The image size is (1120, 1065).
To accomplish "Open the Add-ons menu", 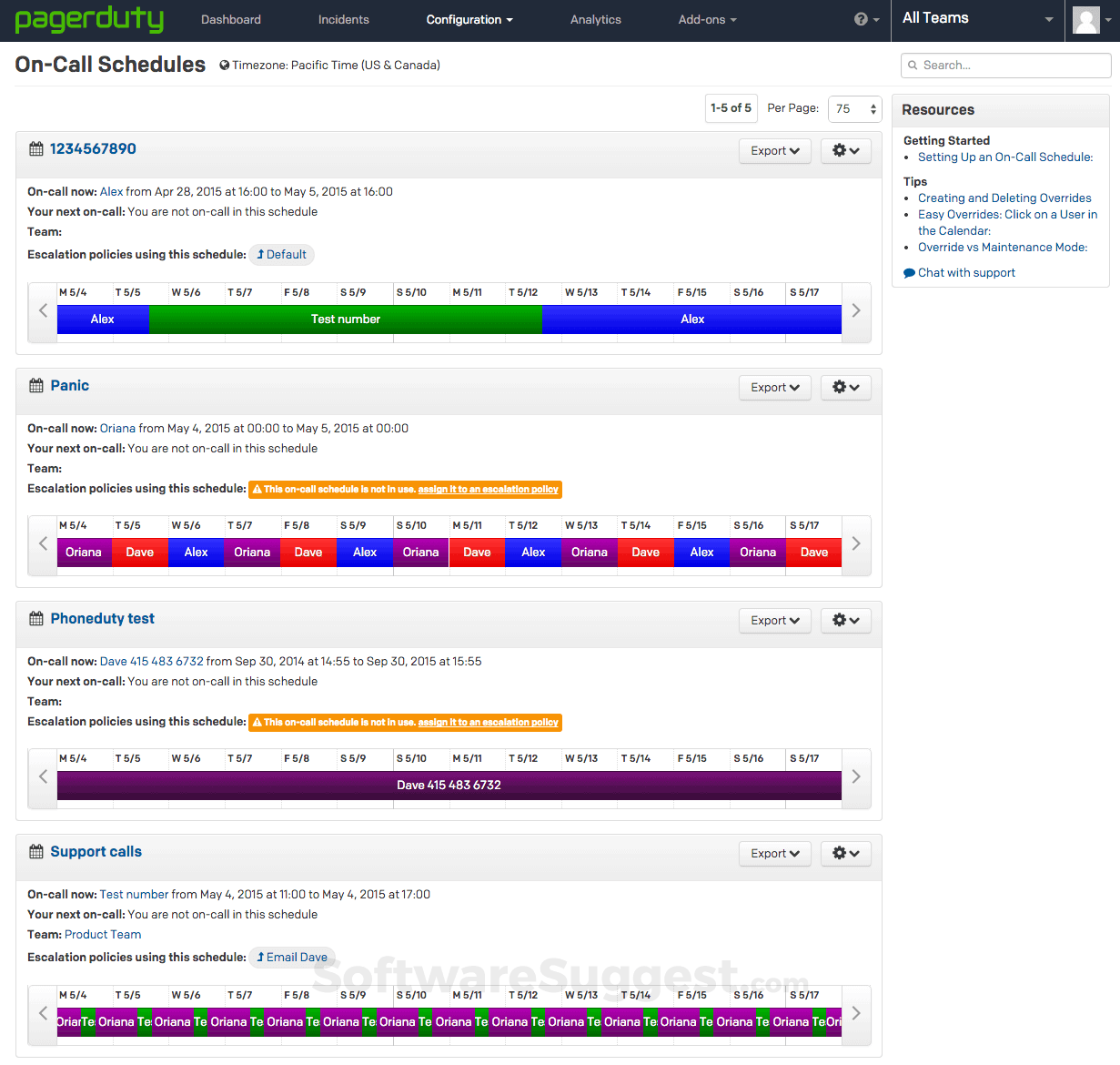I will 707,19.
